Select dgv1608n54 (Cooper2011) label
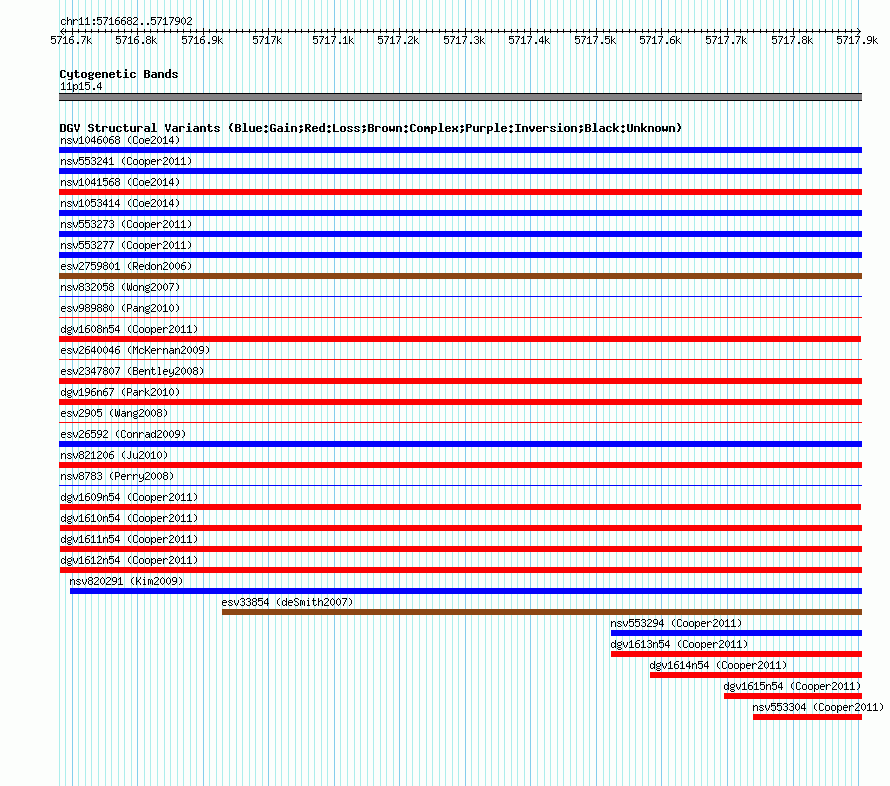This screenshot has height=786, width=890. tap(129, 329)
